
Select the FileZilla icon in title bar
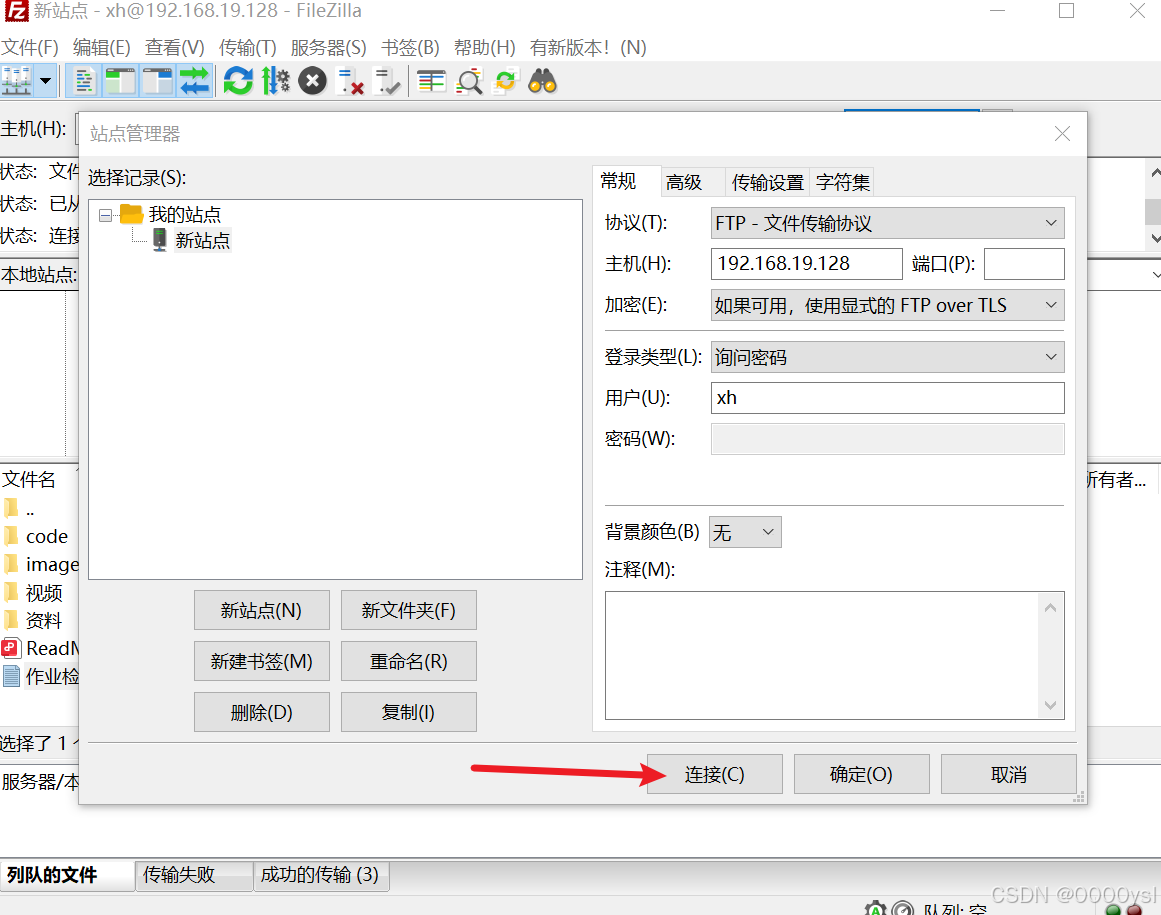tap(15, 10)
